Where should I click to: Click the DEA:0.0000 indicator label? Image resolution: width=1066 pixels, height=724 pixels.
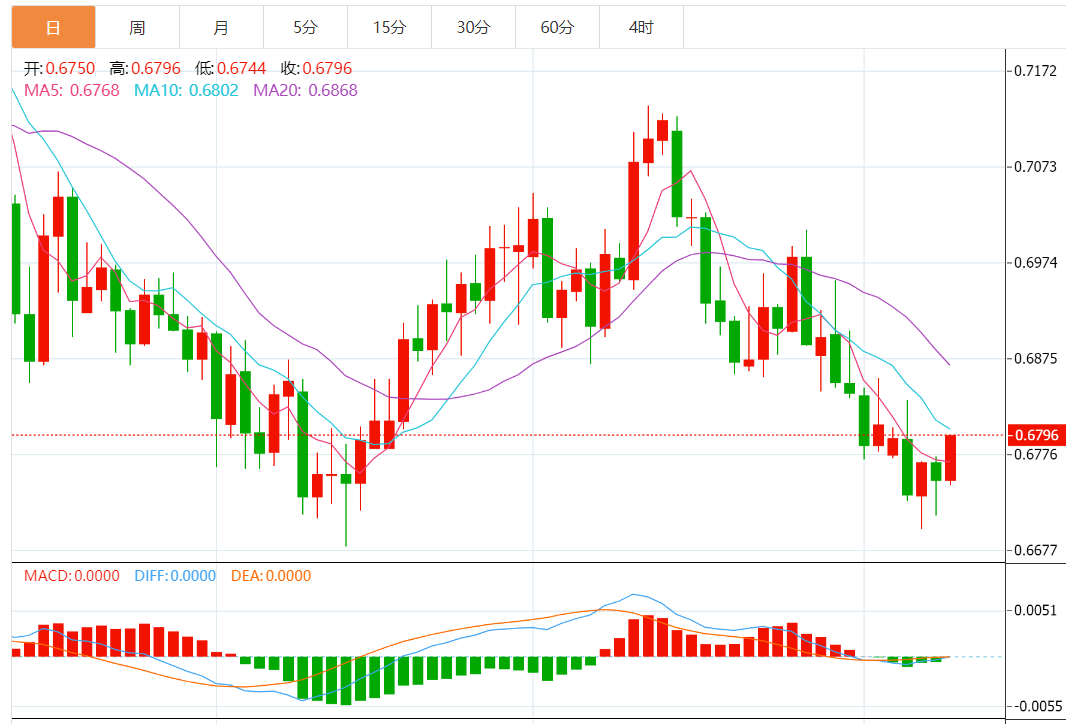(271, 576)
